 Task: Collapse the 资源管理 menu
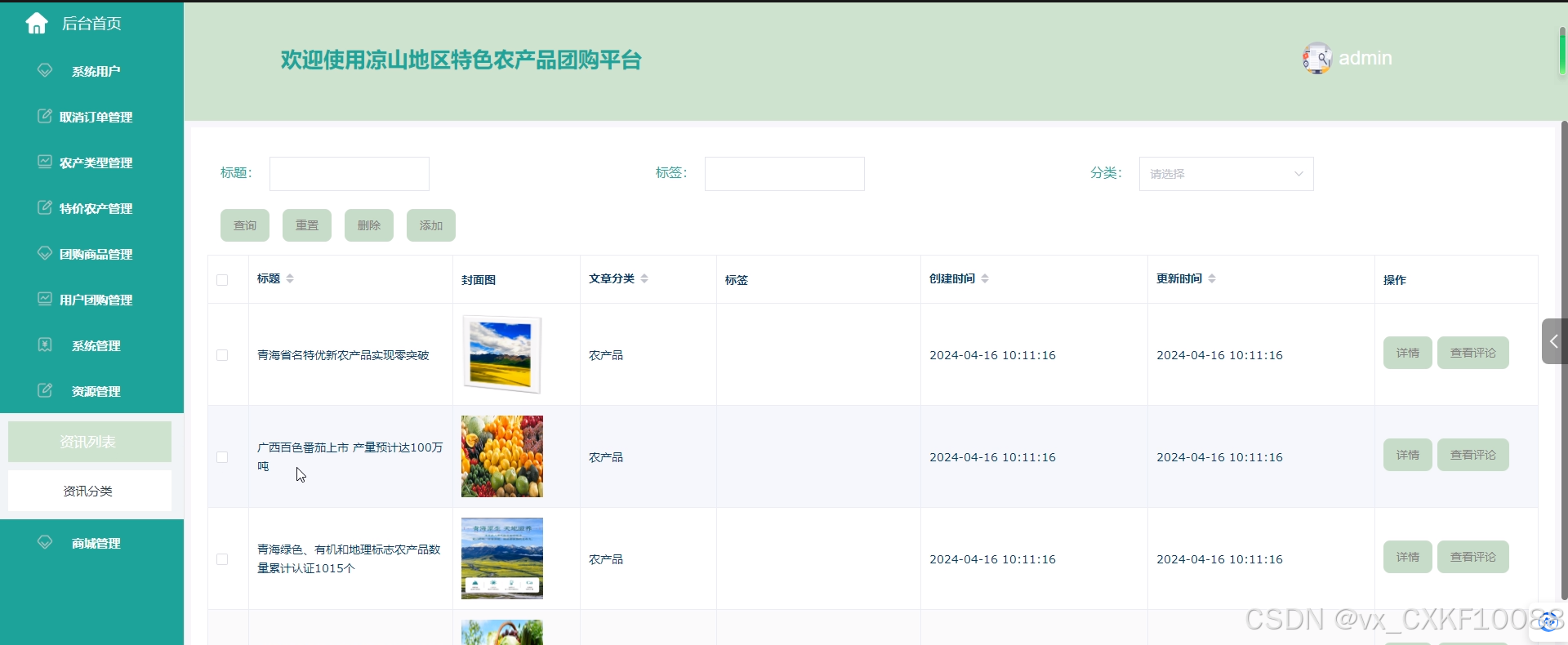[91, 391]
